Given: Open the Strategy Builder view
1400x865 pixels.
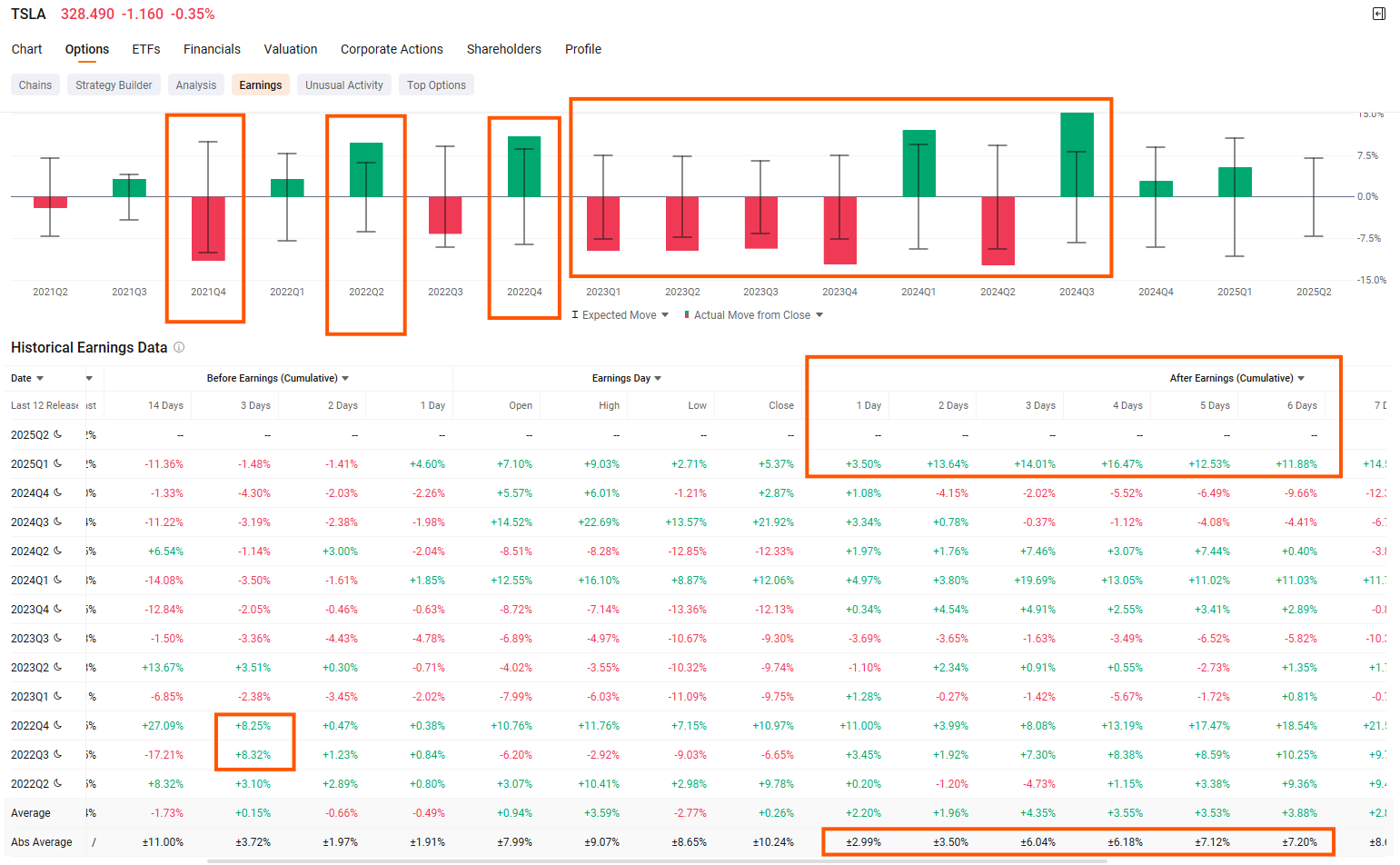Looking at the screenshot, I should pos(114,85).
